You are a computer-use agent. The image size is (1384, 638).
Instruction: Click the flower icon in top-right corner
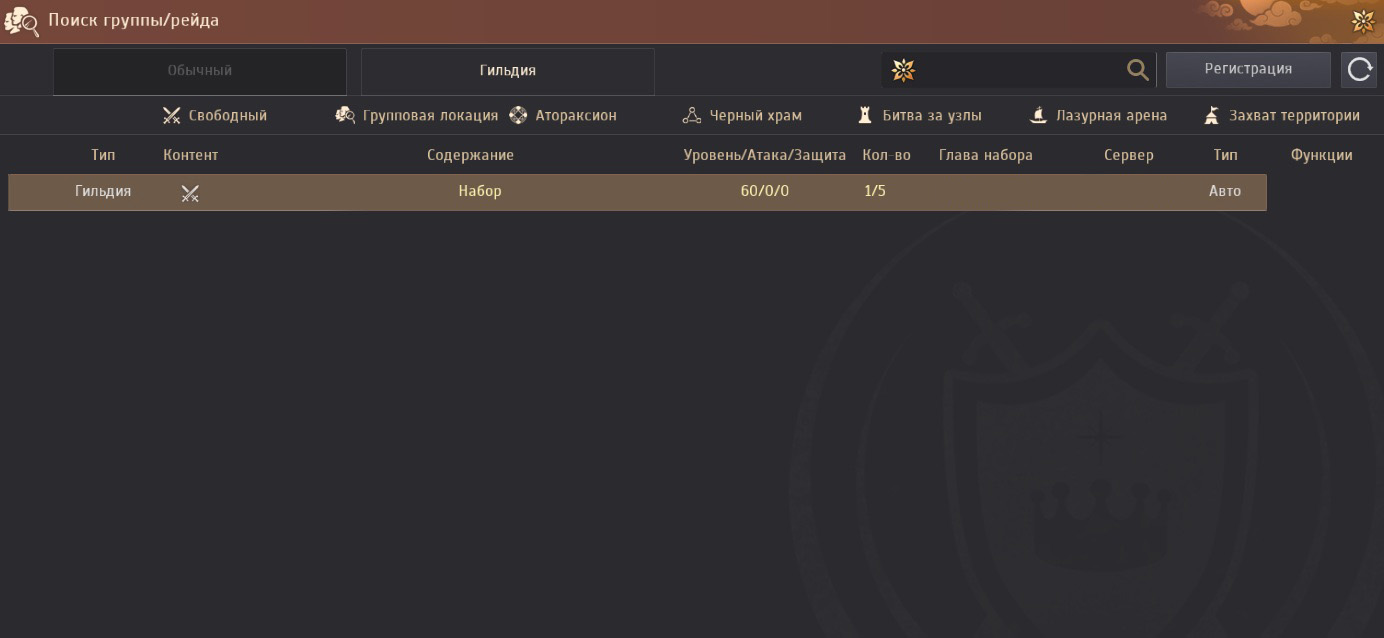coord(1362,21)
